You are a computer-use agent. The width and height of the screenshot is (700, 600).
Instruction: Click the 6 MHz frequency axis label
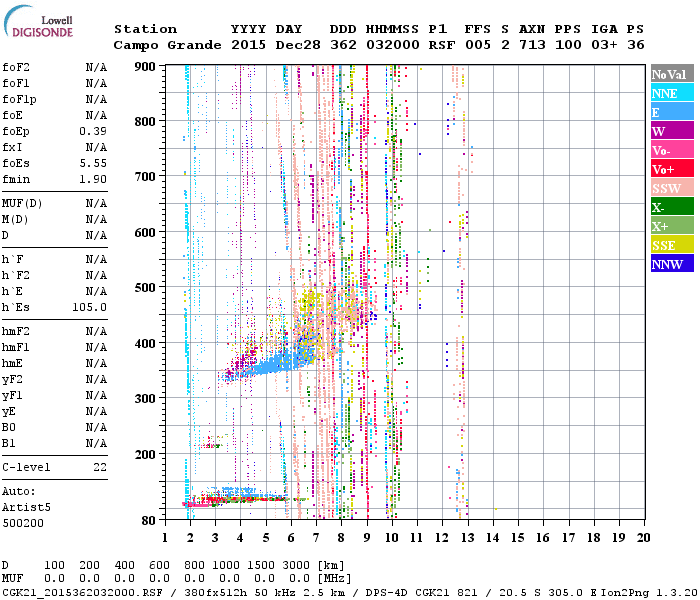pos(291,538)
